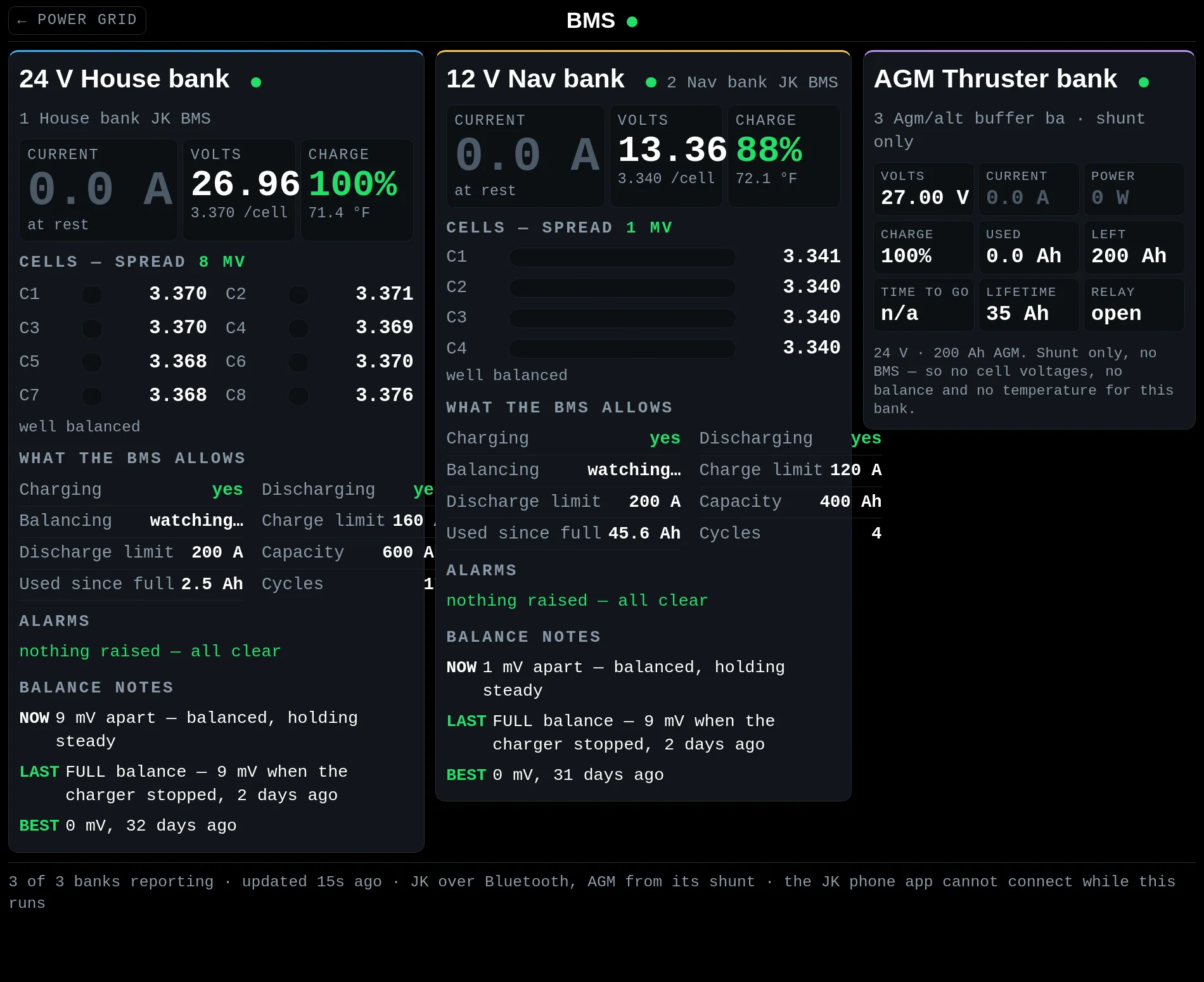
Task: Select the AGM Thruster bank title
Action: point(996,79)
